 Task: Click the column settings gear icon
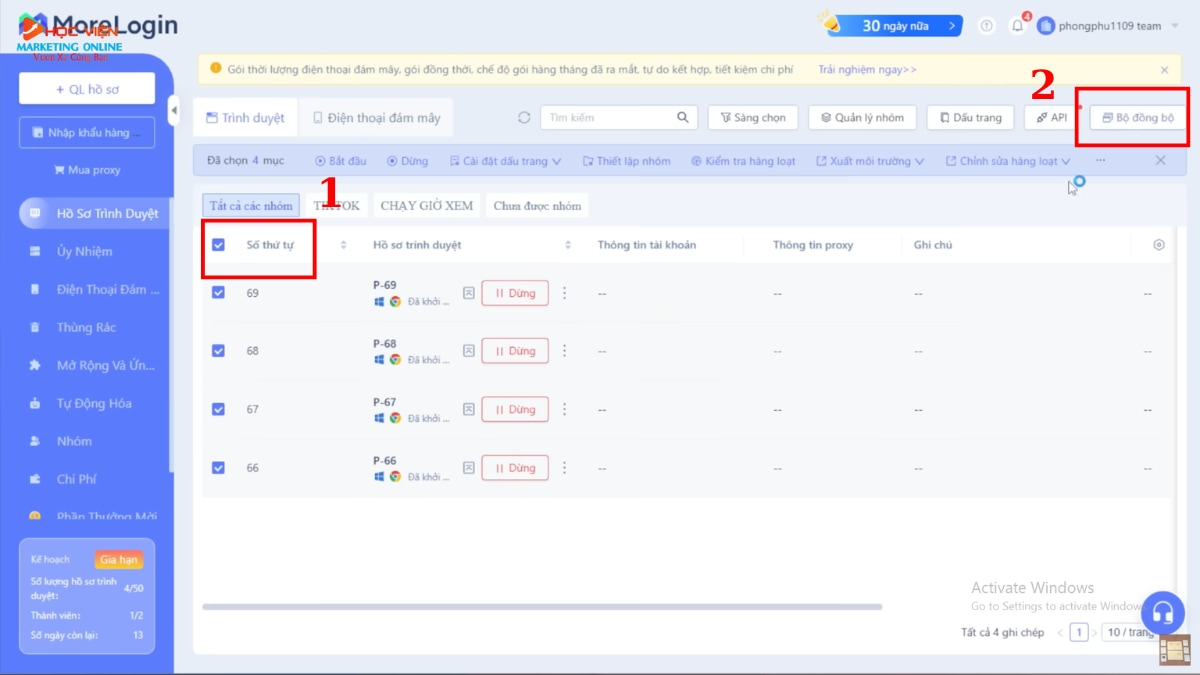point(1159,245)
